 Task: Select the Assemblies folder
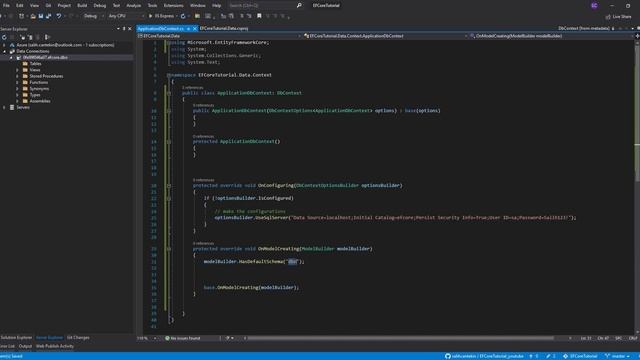[x=40, y=101]
